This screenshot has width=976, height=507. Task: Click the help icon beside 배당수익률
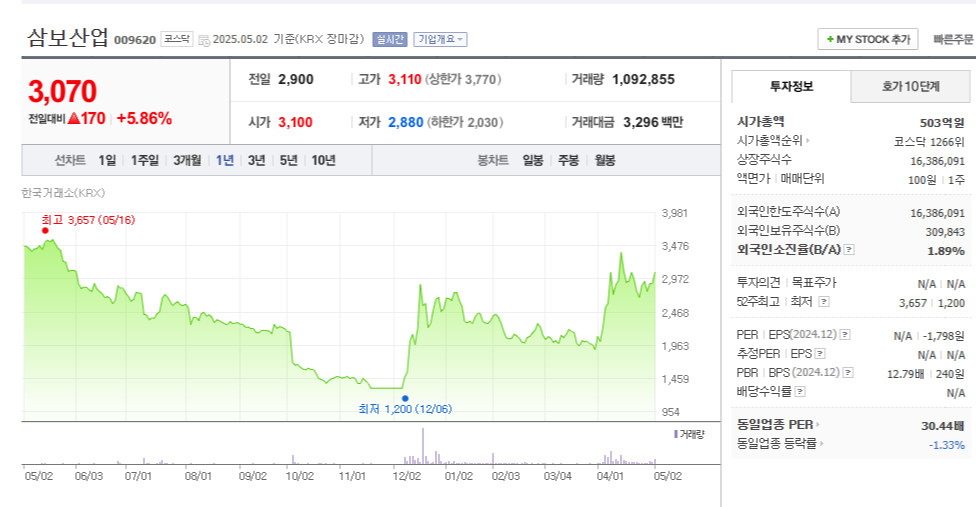coord(800,392)
